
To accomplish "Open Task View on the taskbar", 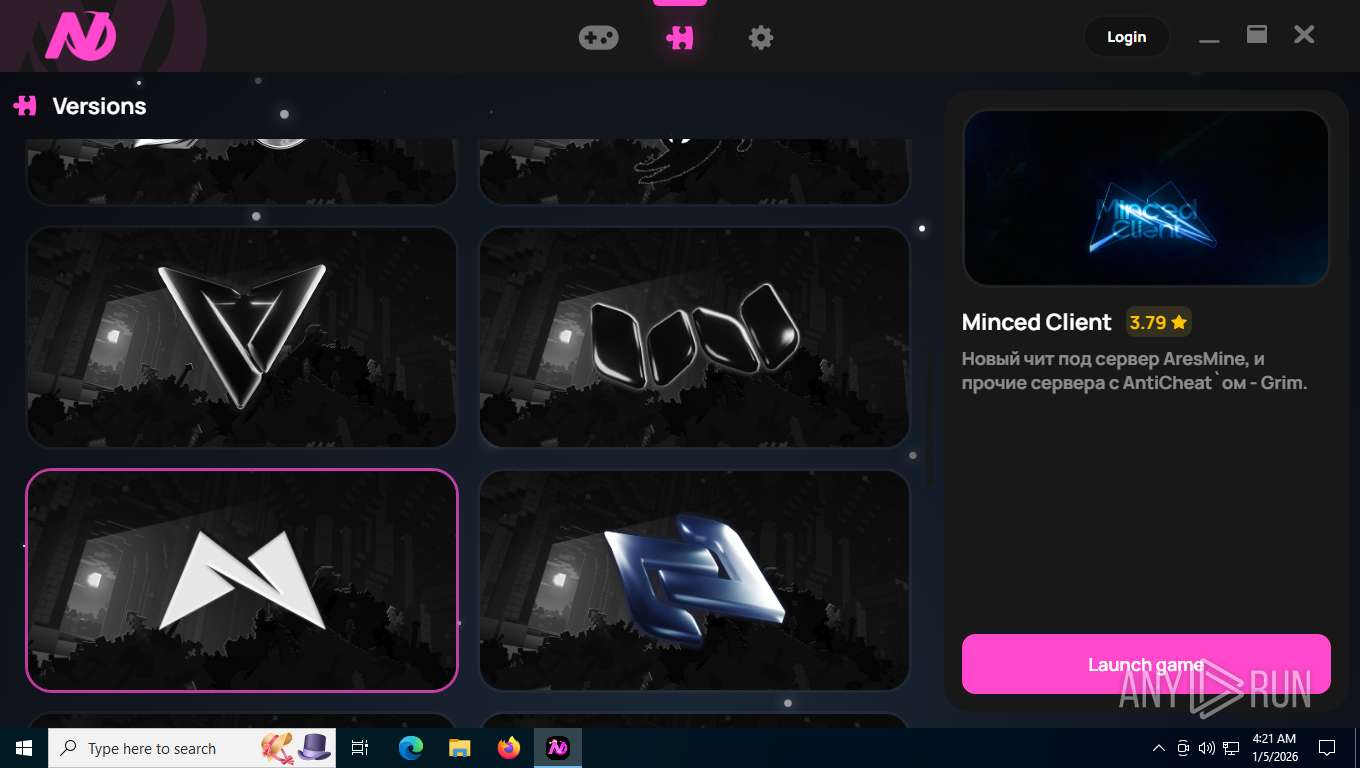I will pos(360,748).
